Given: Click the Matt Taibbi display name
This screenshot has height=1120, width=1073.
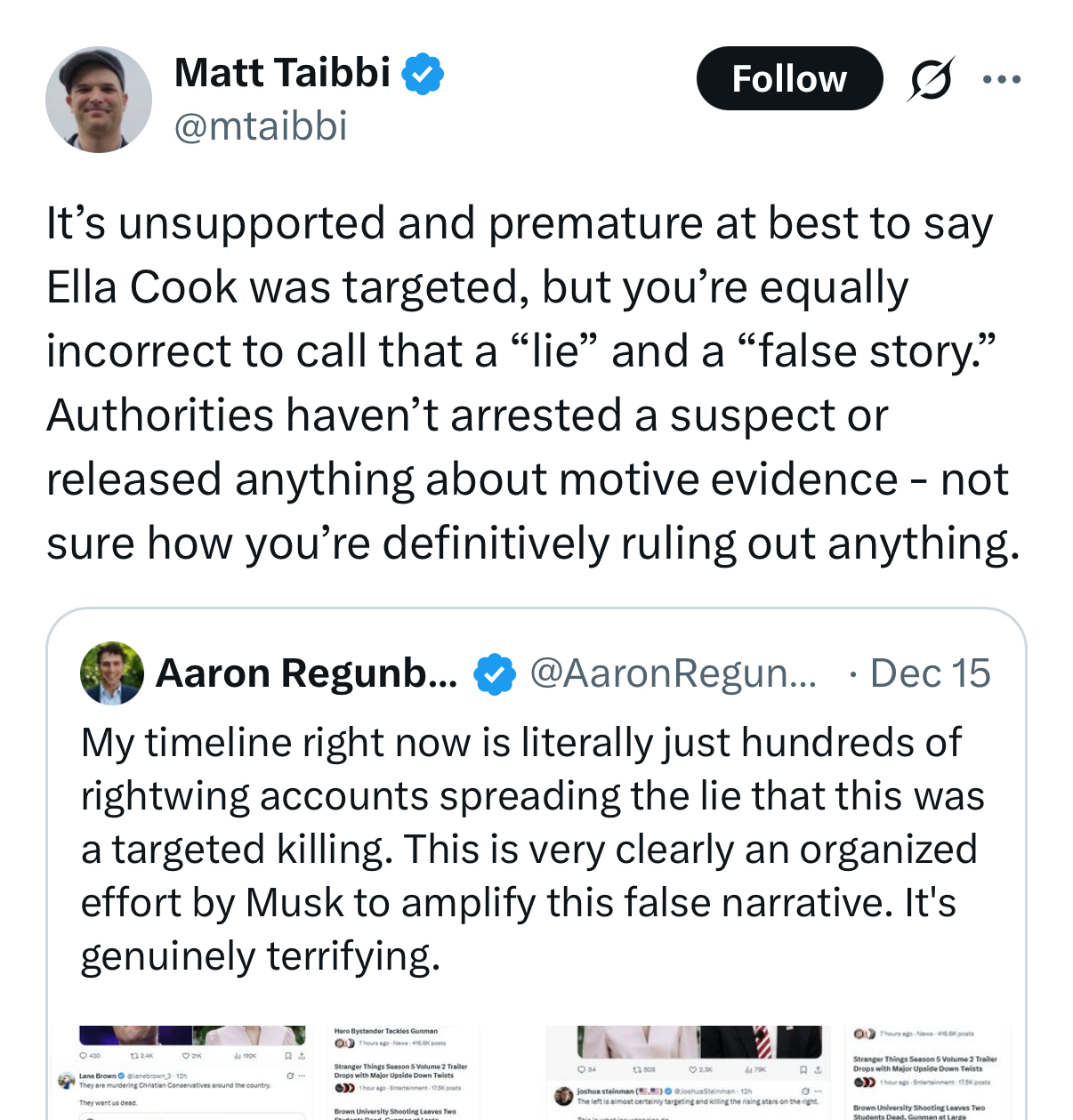Looking at the screenshot, I should (282, 73).
